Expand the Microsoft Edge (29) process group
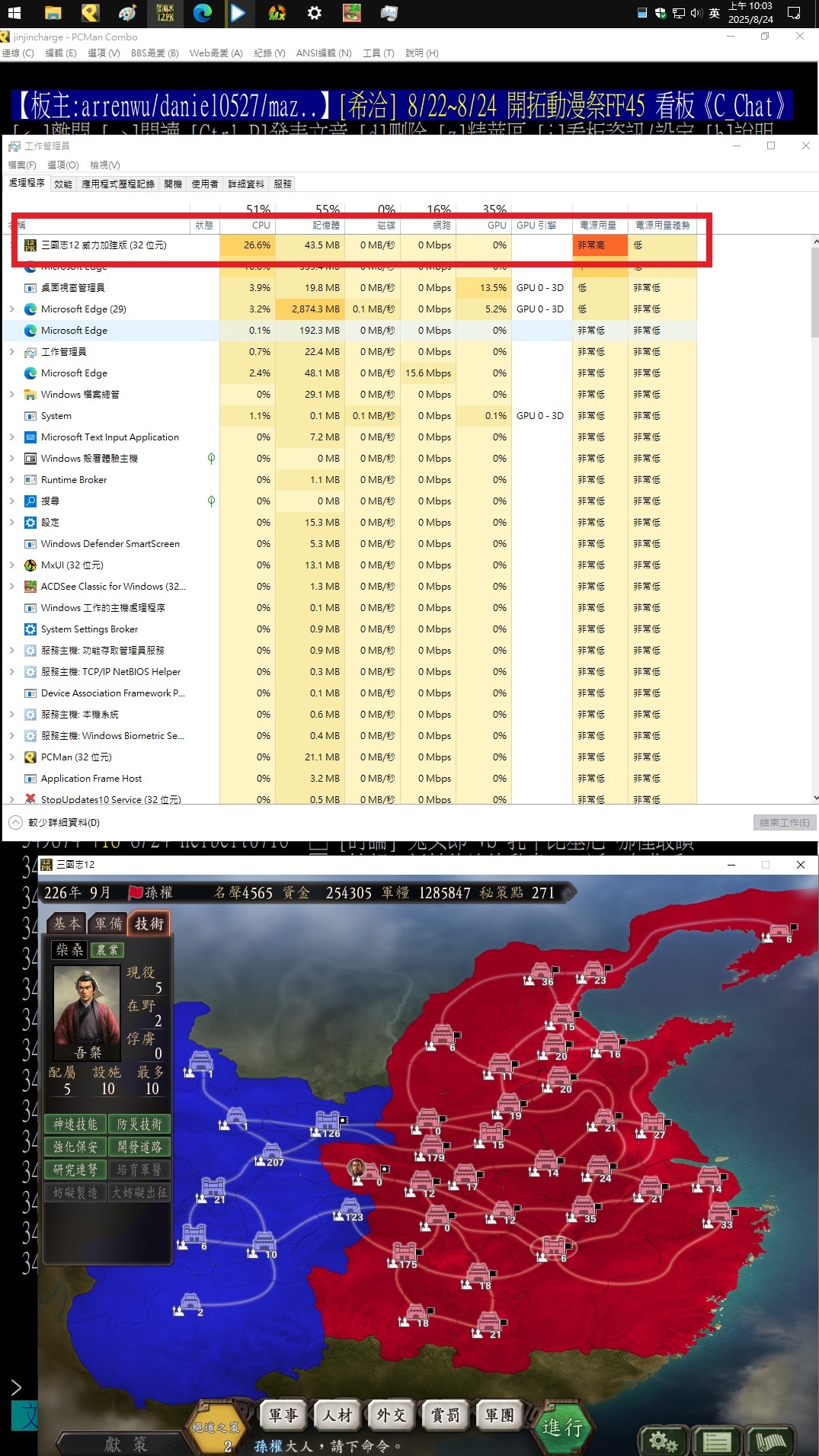 pyautogui.click(x=11, y=309)
